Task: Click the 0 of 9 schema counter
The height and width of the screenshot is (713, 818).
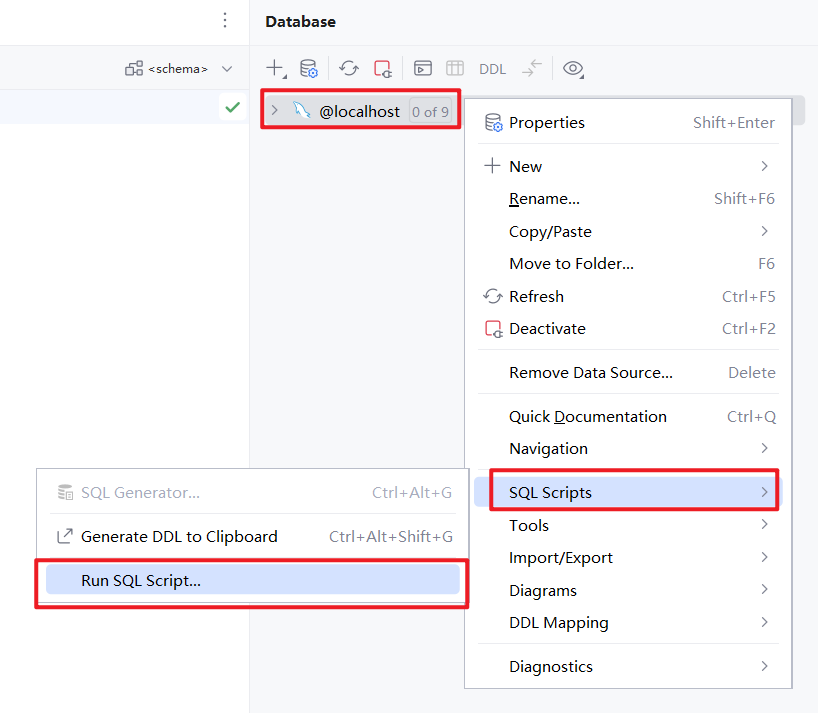Action: (x=431, y=111)
